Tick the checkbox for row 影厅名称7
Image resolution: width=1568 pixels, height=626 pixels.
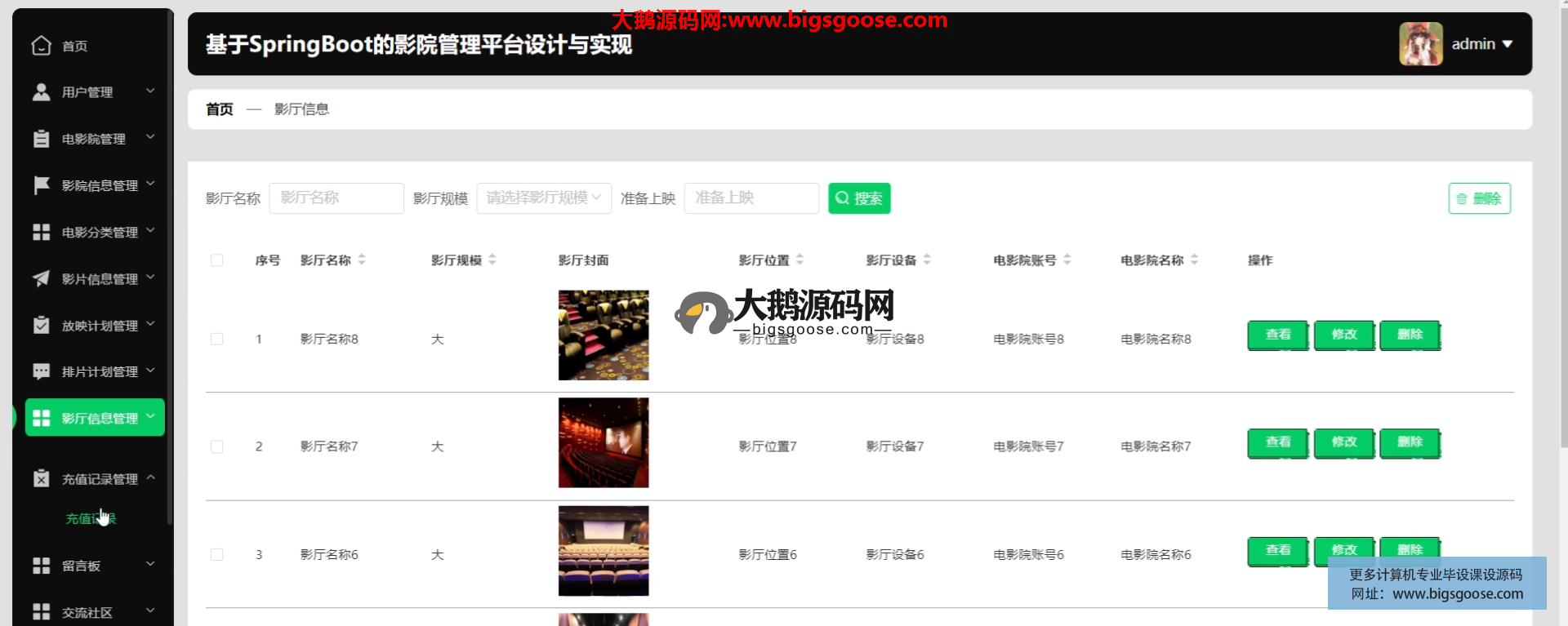(x=216, y=446)
